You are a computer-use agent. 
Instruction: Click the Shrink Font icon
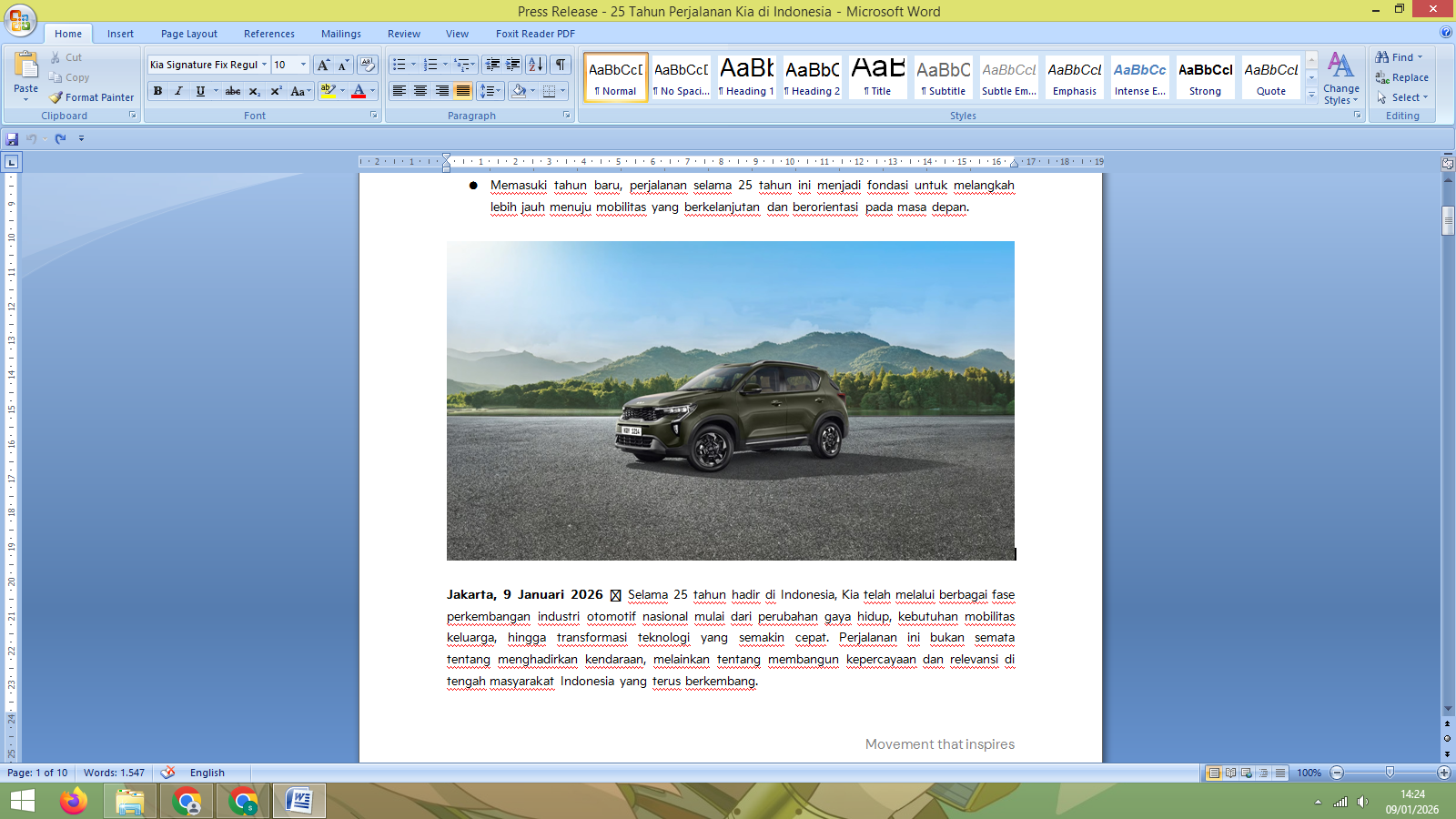(343, 65)
